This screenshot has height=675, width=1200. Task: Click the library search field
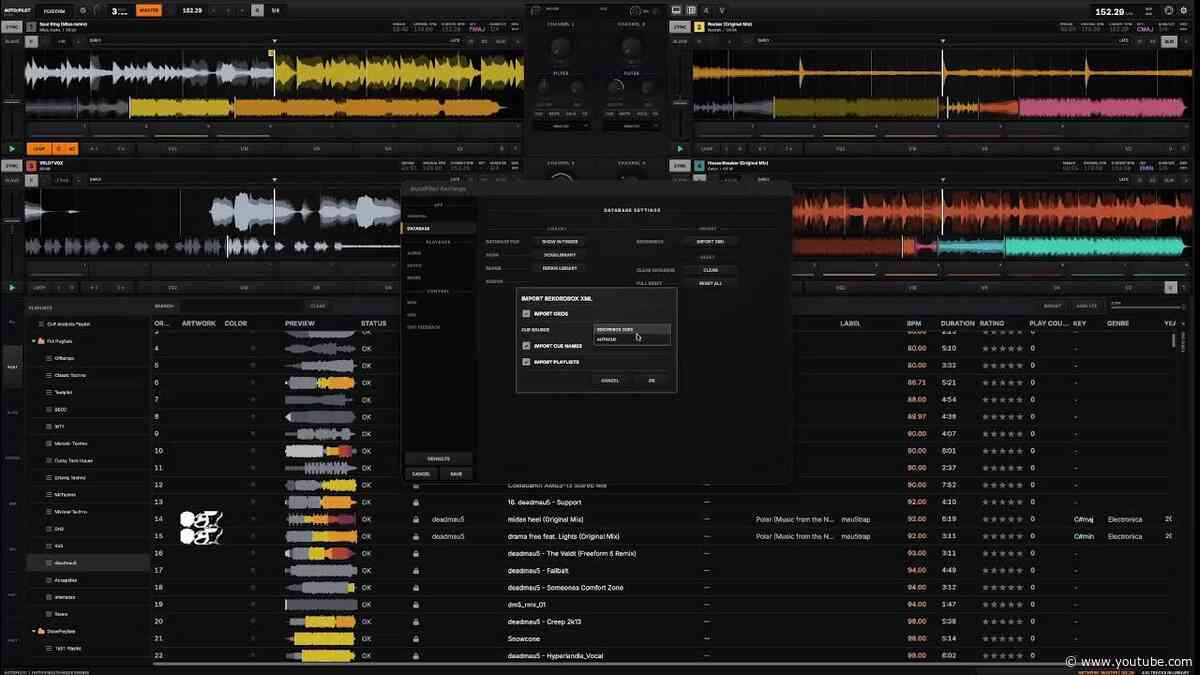[x=240, y=306]
